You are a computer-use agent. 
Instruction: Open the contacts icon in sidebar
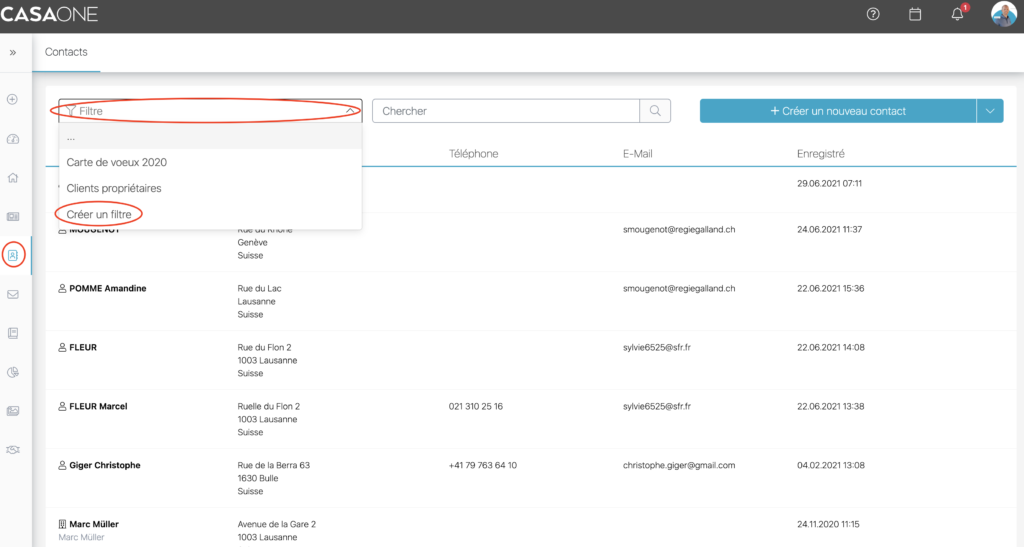13,255
